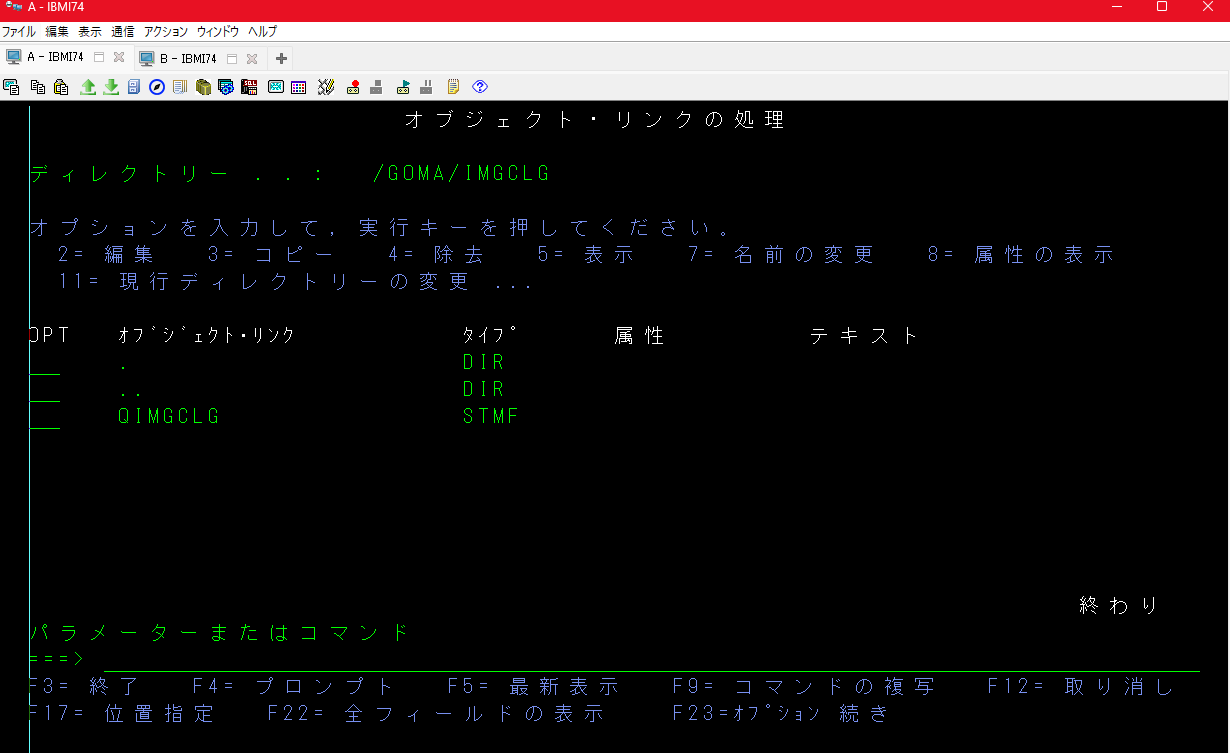Click the /GOMA/IMGCLG directory path

(461, 174)
